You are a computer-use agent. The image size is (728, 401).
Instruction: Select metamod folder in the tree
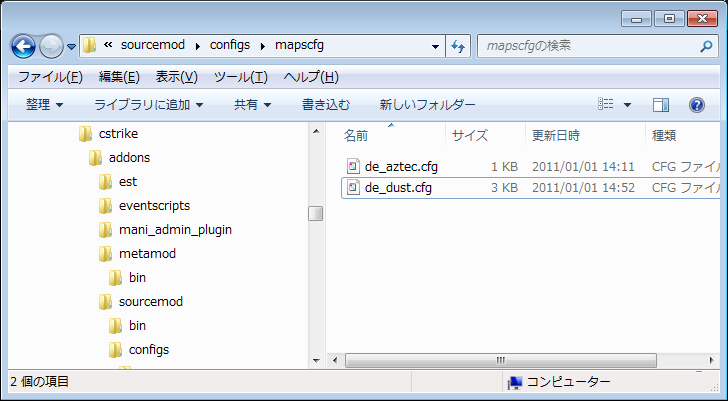click(x=147, y=253)
